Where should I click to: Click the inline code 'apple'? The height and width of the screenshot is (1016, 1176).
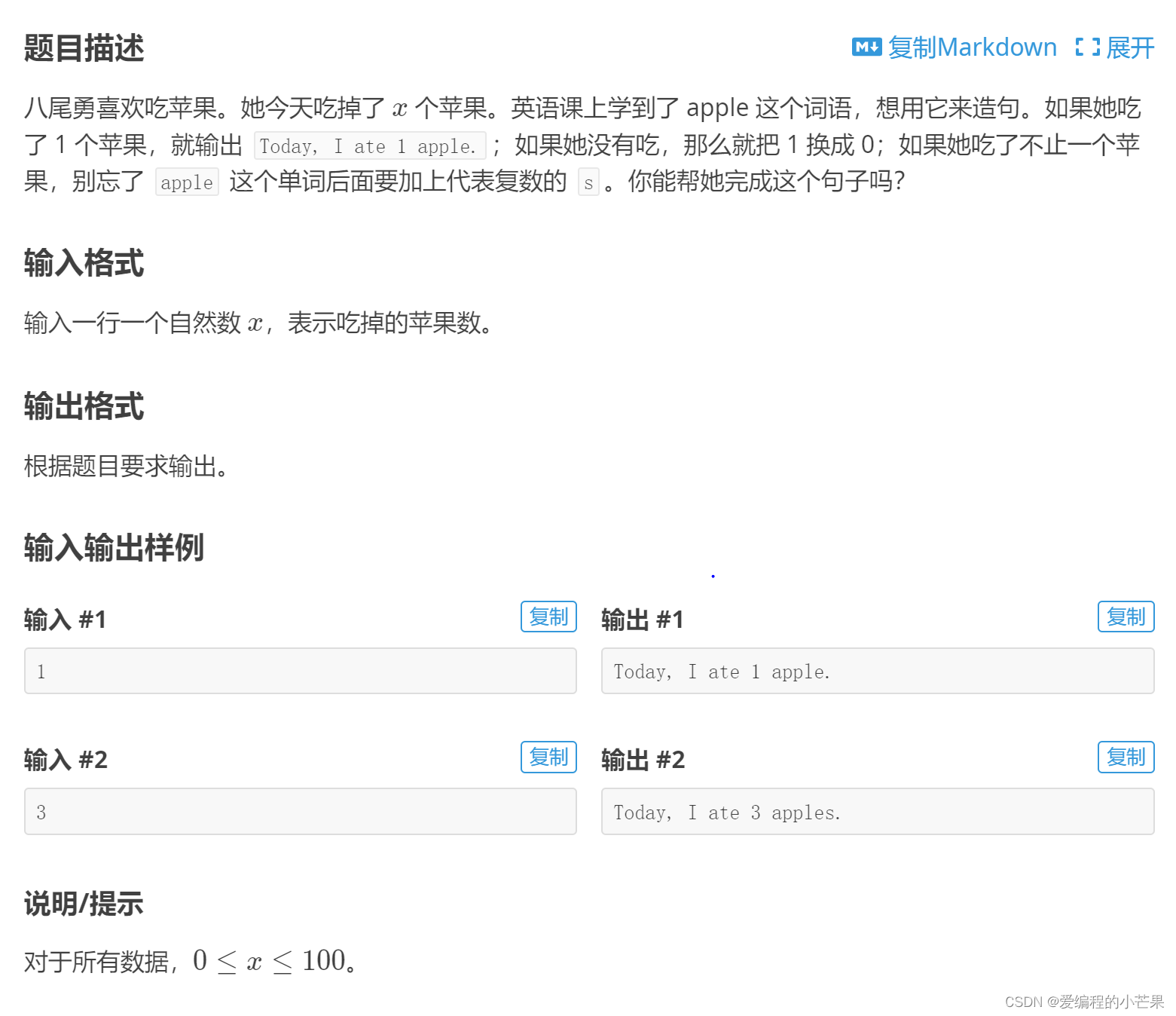click(187, 182)
